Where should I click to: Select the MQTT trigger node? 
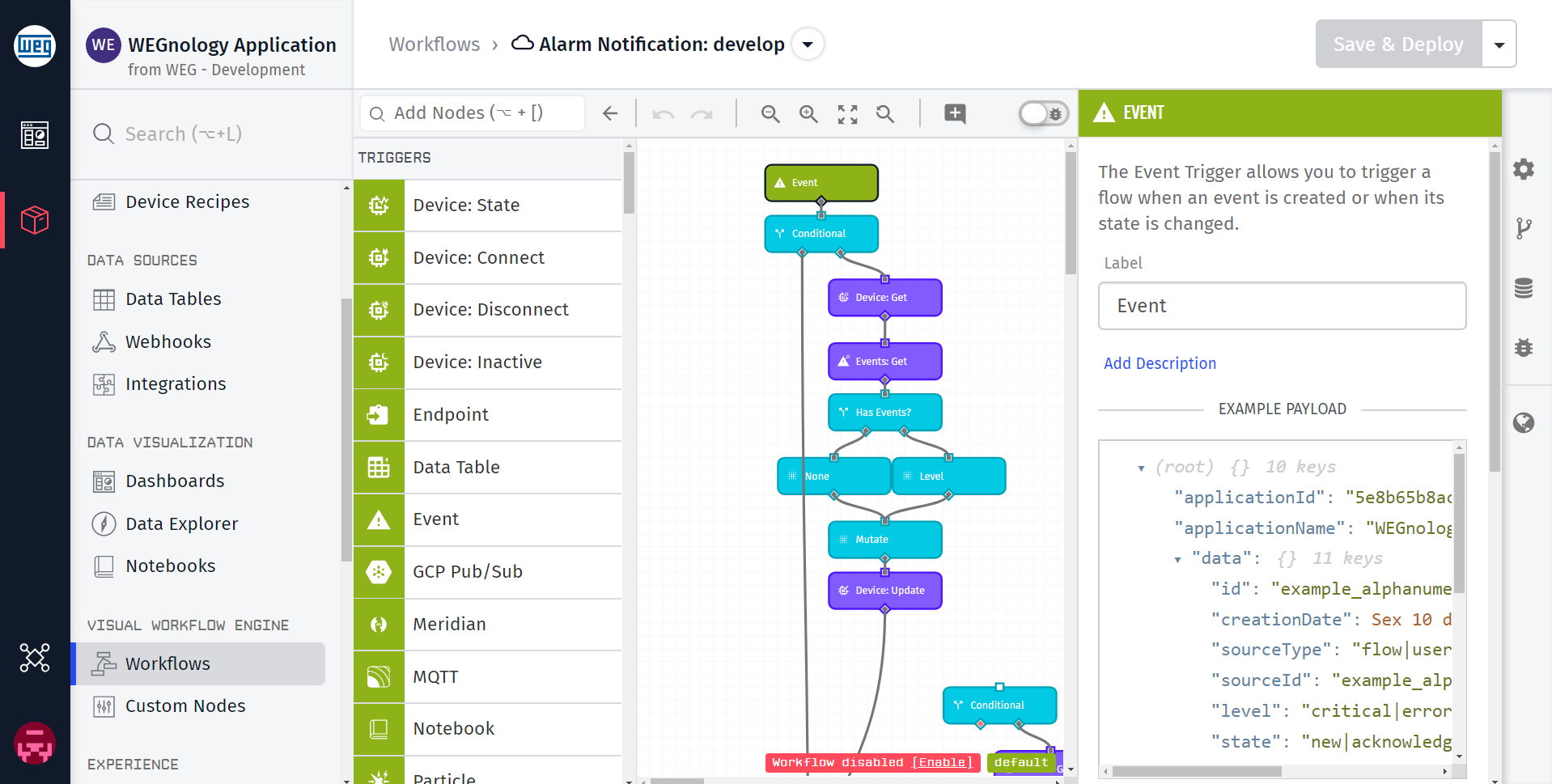pyautogui.click(x=487, y=677)
